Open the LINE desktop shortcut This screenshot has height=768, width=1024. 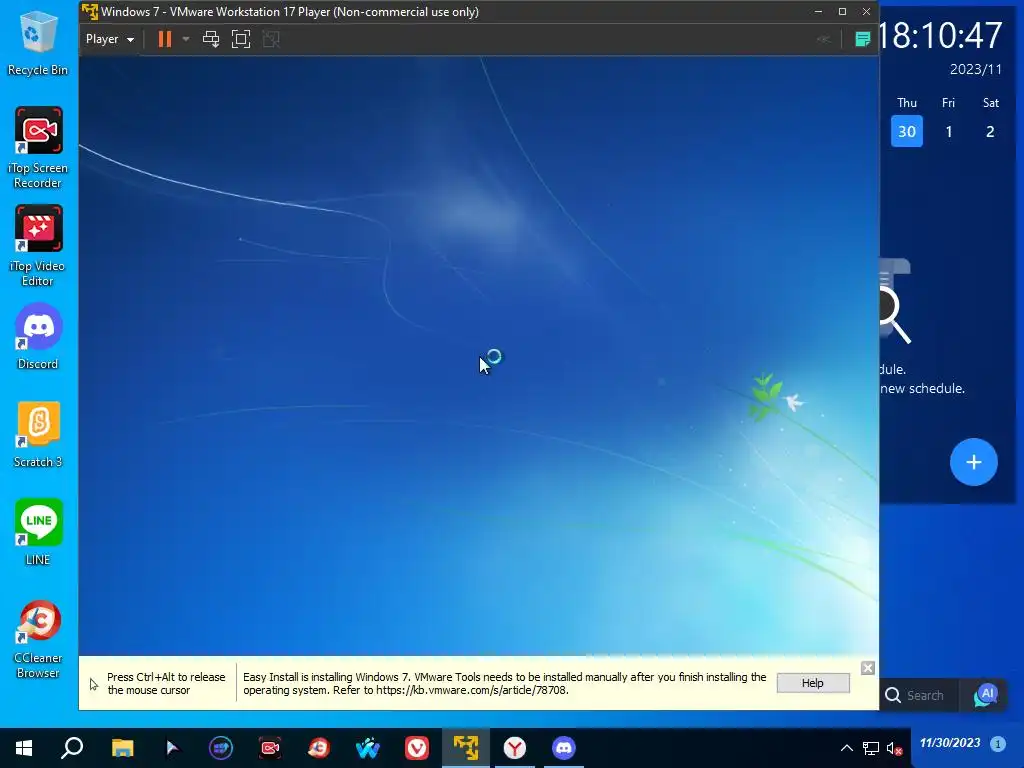pyautogui.click(x=38, y=533)
